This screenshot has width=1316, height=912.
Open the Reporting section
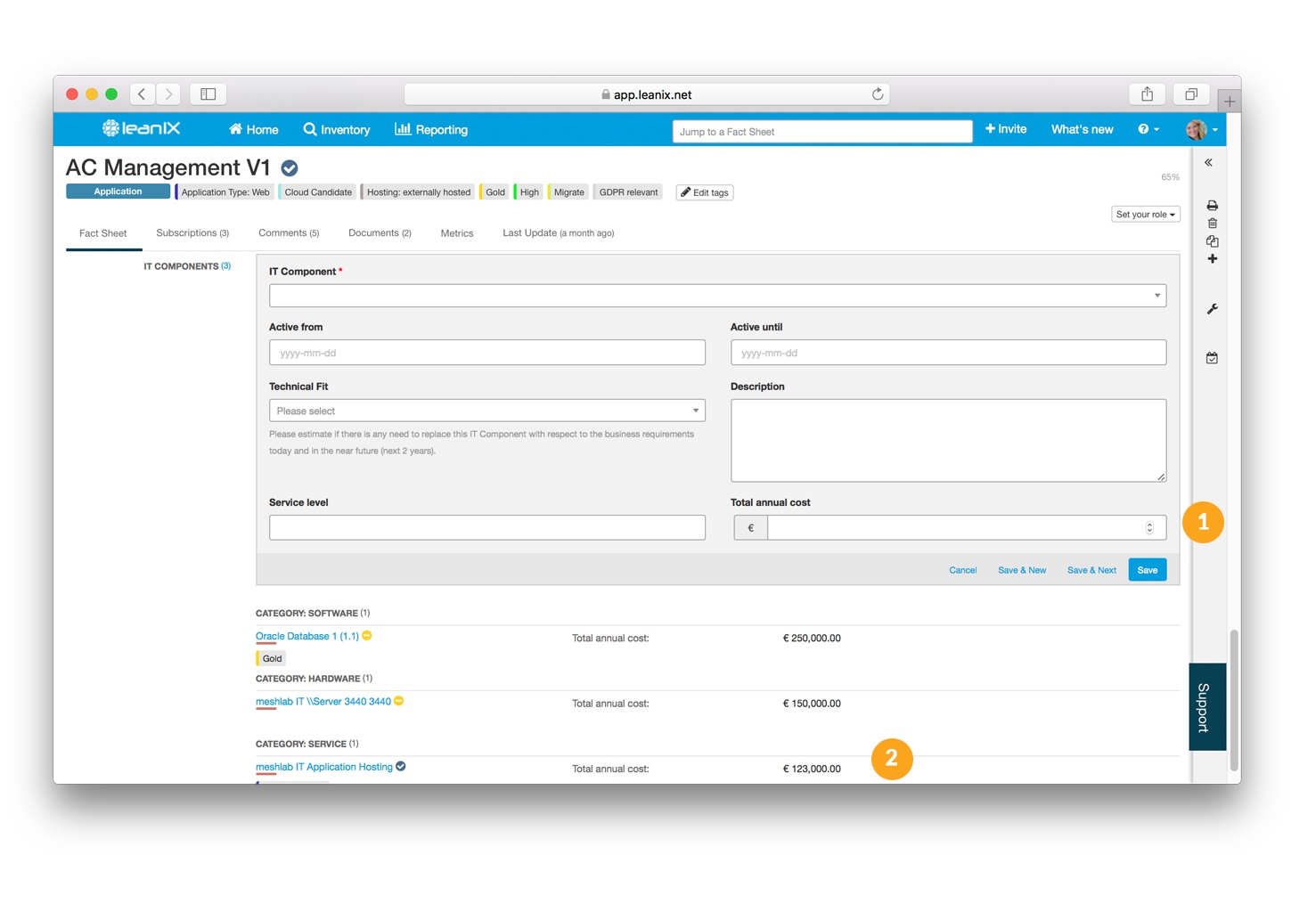(431, 129)
